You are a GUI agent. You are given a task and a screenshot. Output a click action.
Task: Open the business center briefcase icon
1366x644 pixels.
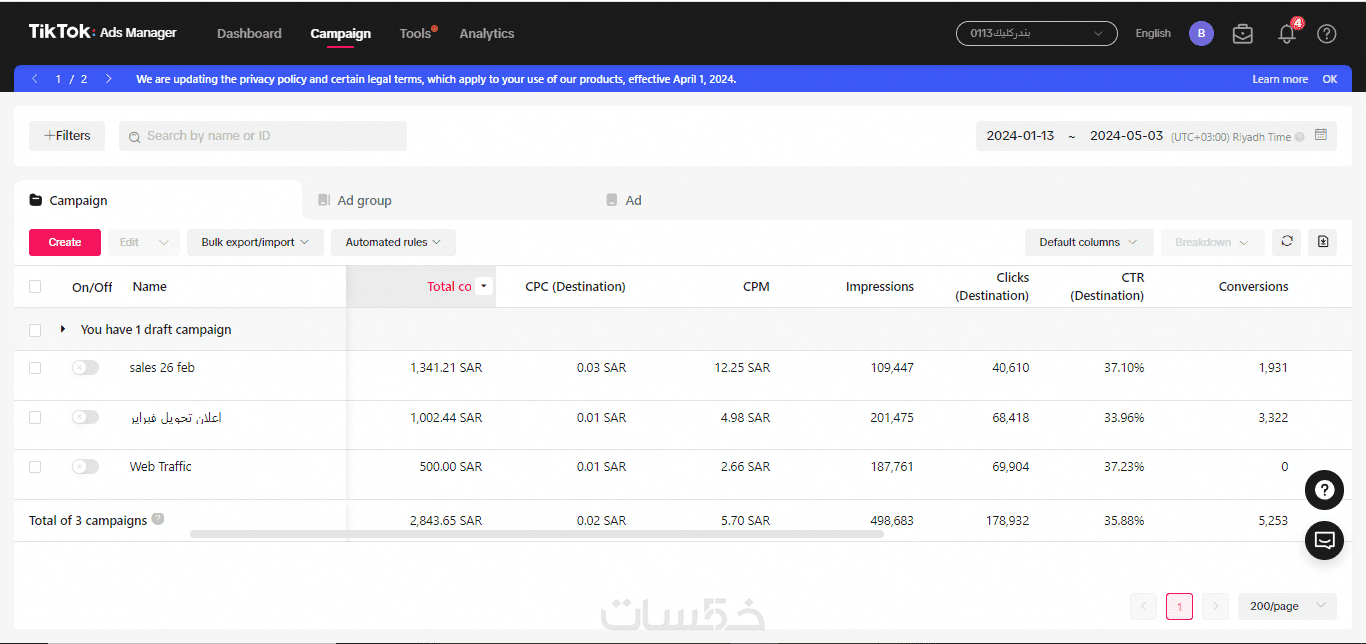1242,34
